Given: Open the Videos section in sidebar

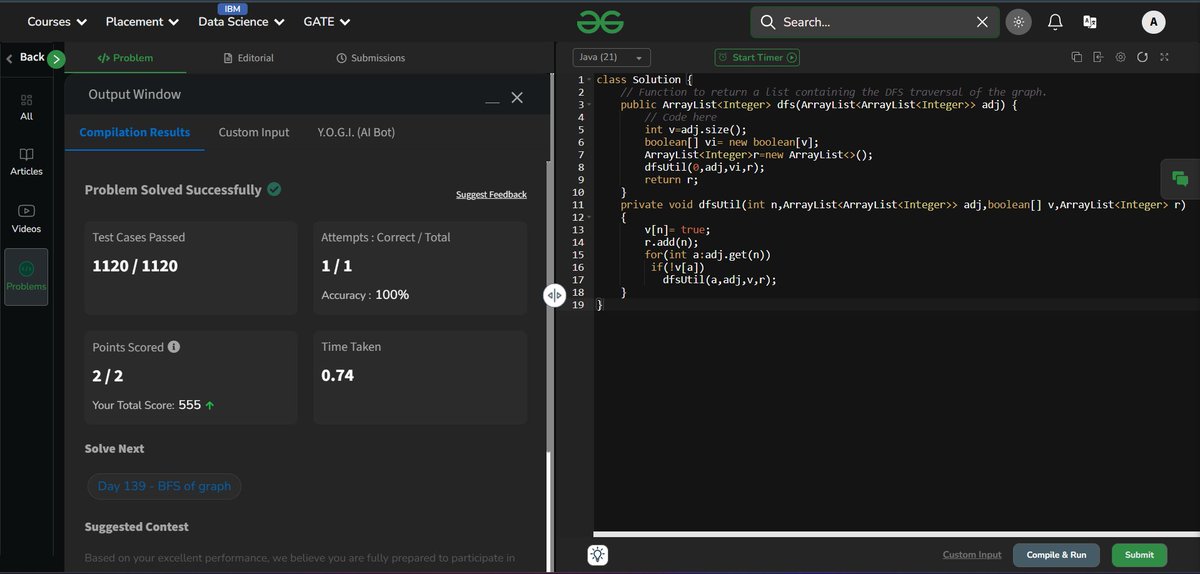Looking at the screenshot, I should 26,219.
